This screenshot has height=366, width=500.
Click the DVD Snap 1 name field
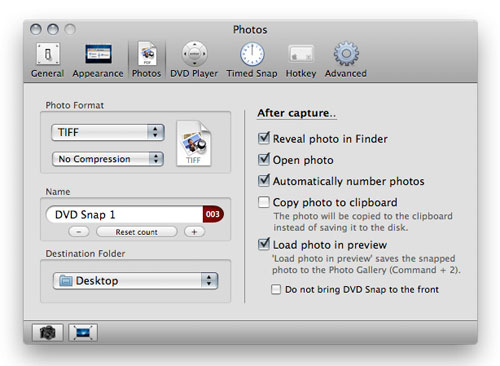point(124,214)
